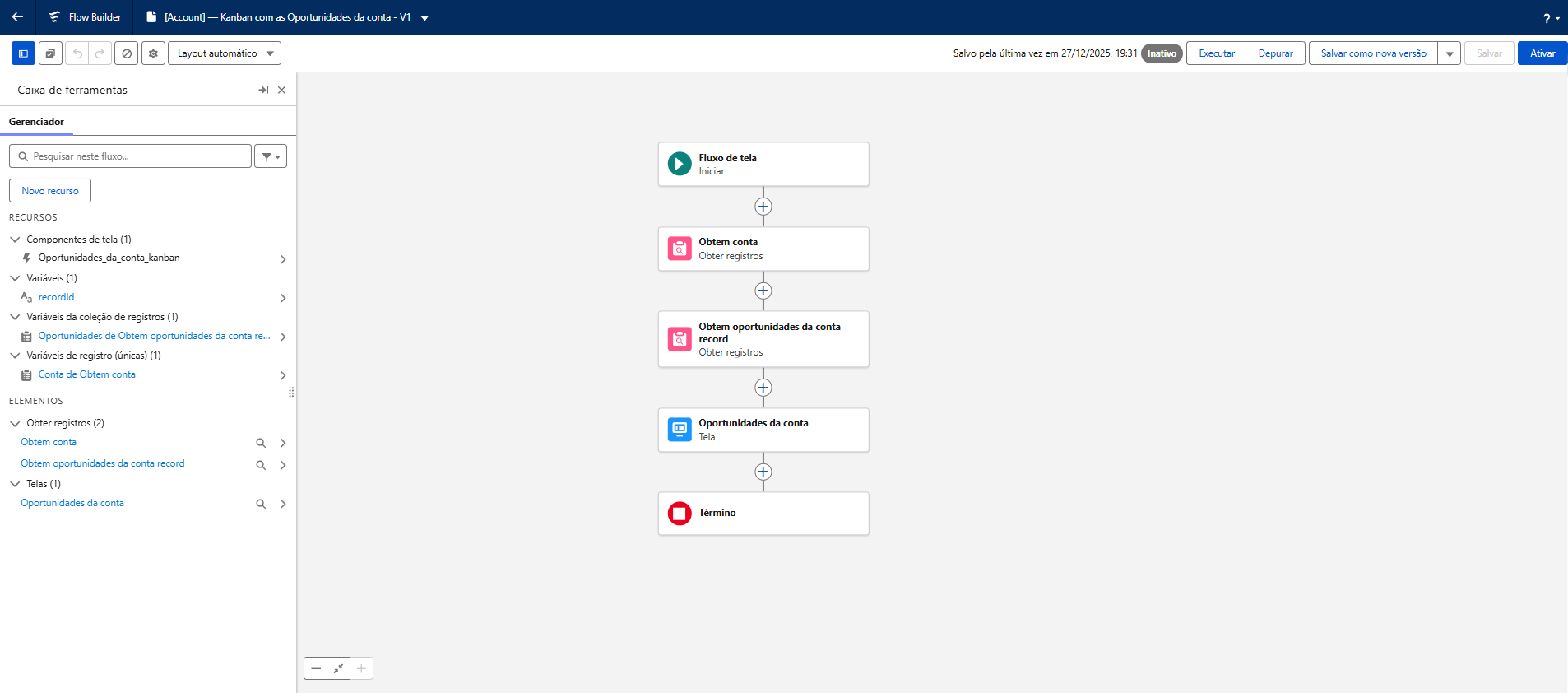Locate Oportunidades da conta on canvas magnifier
The width and height of the screenshot is (1568, 693).
pos(261,504)
